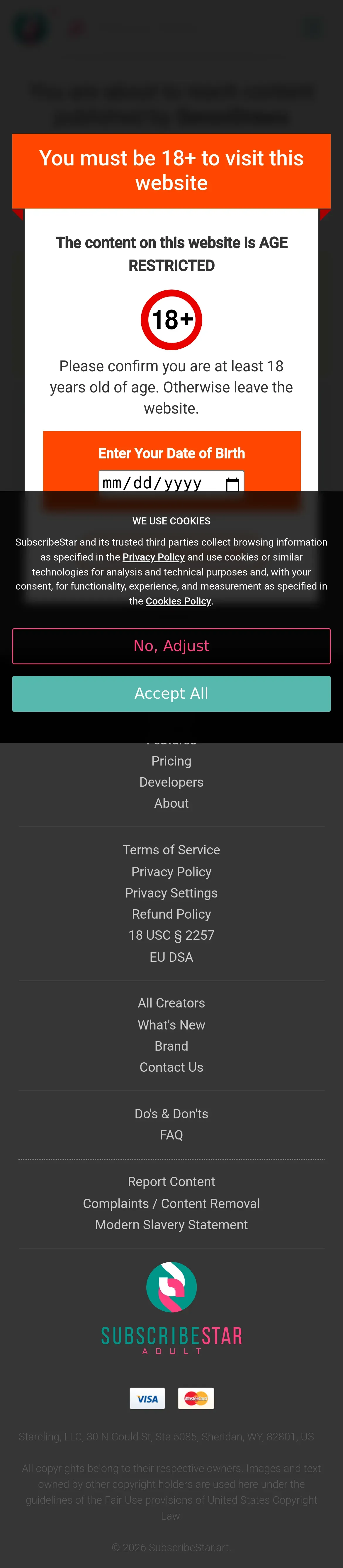The image size is (343, 1568).
Task: Open Privacy Settings in footer
Action: [171, 893]
